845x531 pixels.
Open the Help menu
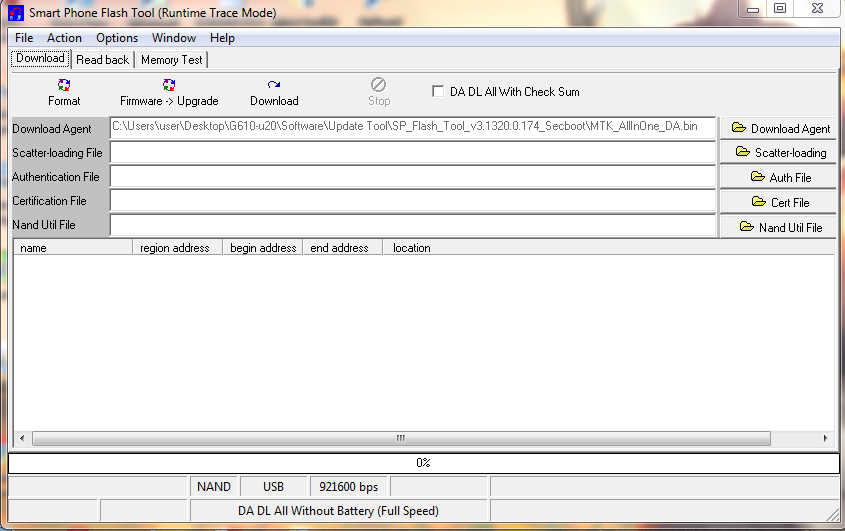[x=222, y=38]
